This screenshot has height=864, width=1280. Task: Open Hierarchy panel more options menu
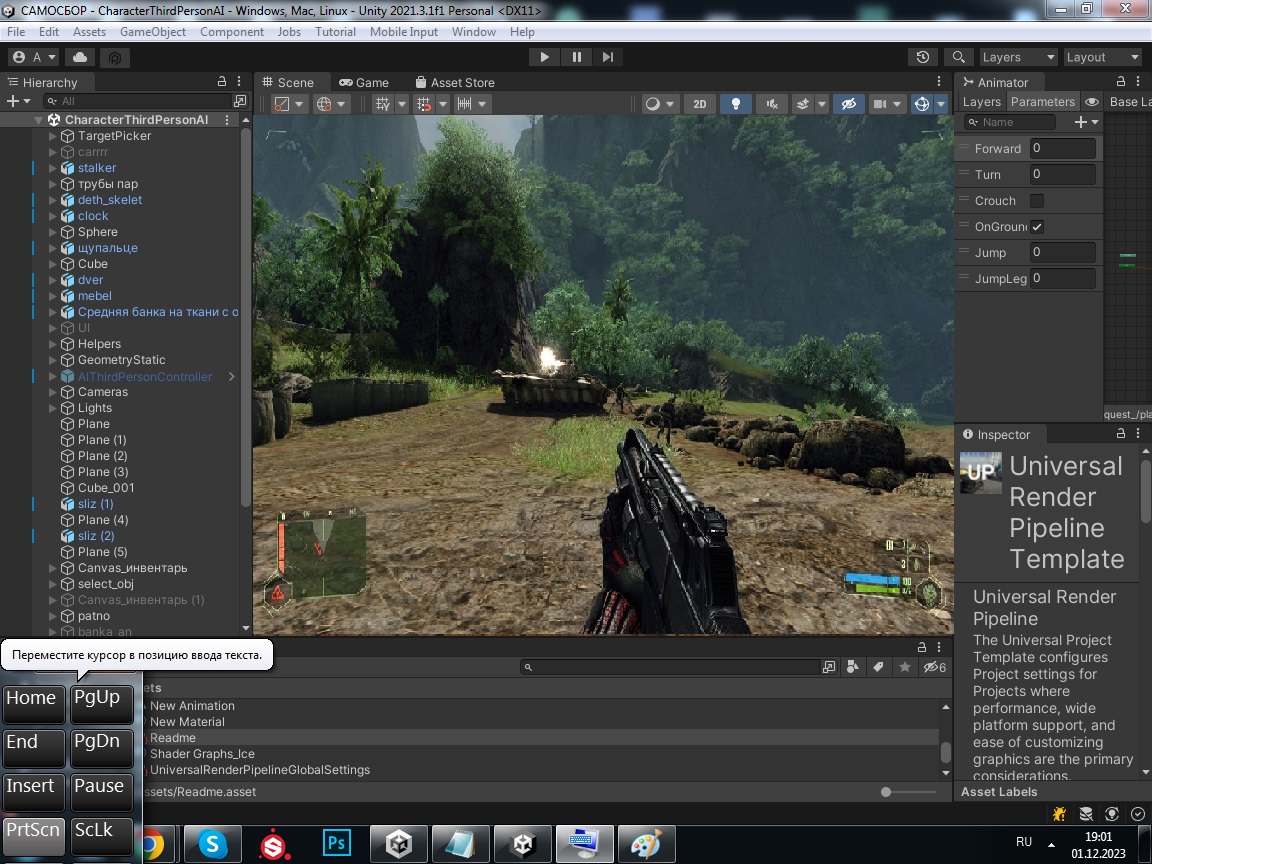(x=240, y=82)
